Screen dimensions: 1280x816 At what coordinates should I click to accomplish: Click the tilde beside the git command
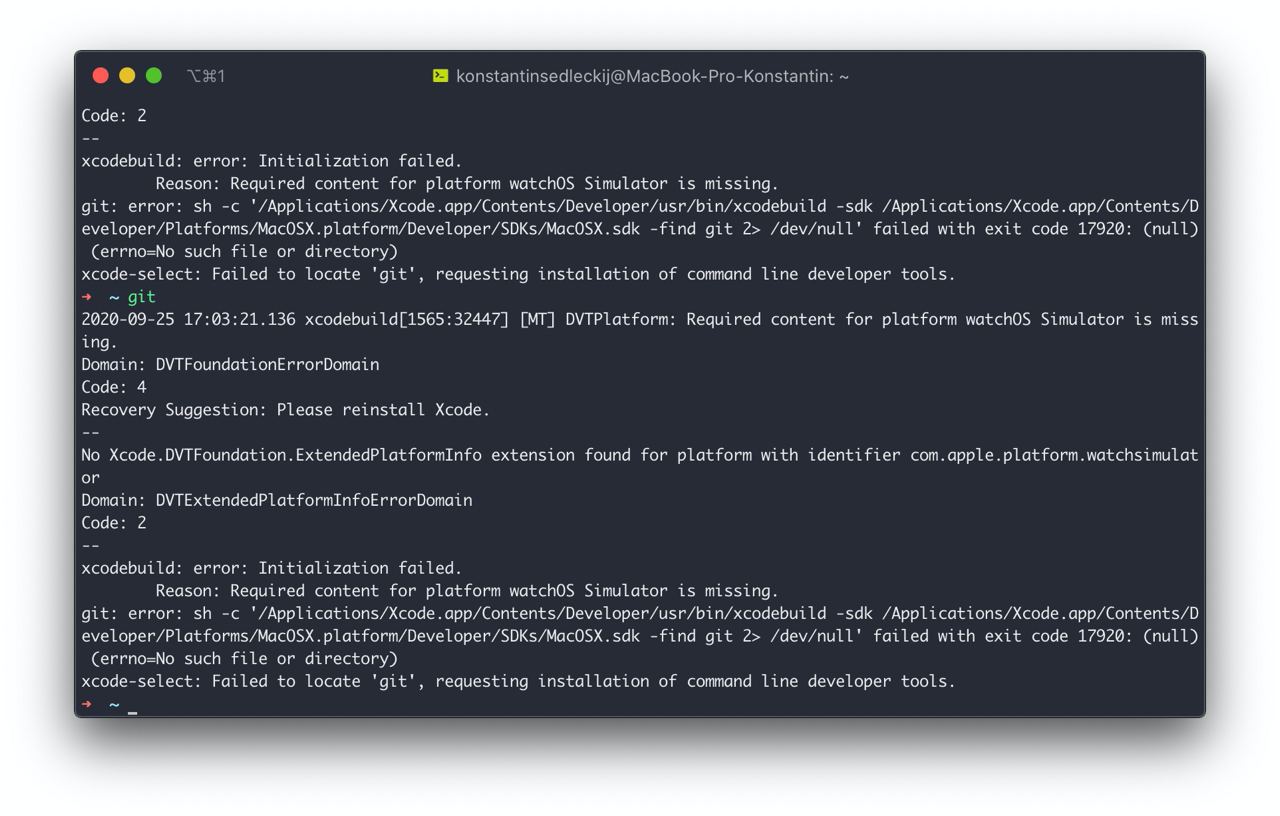pos(114,297)
